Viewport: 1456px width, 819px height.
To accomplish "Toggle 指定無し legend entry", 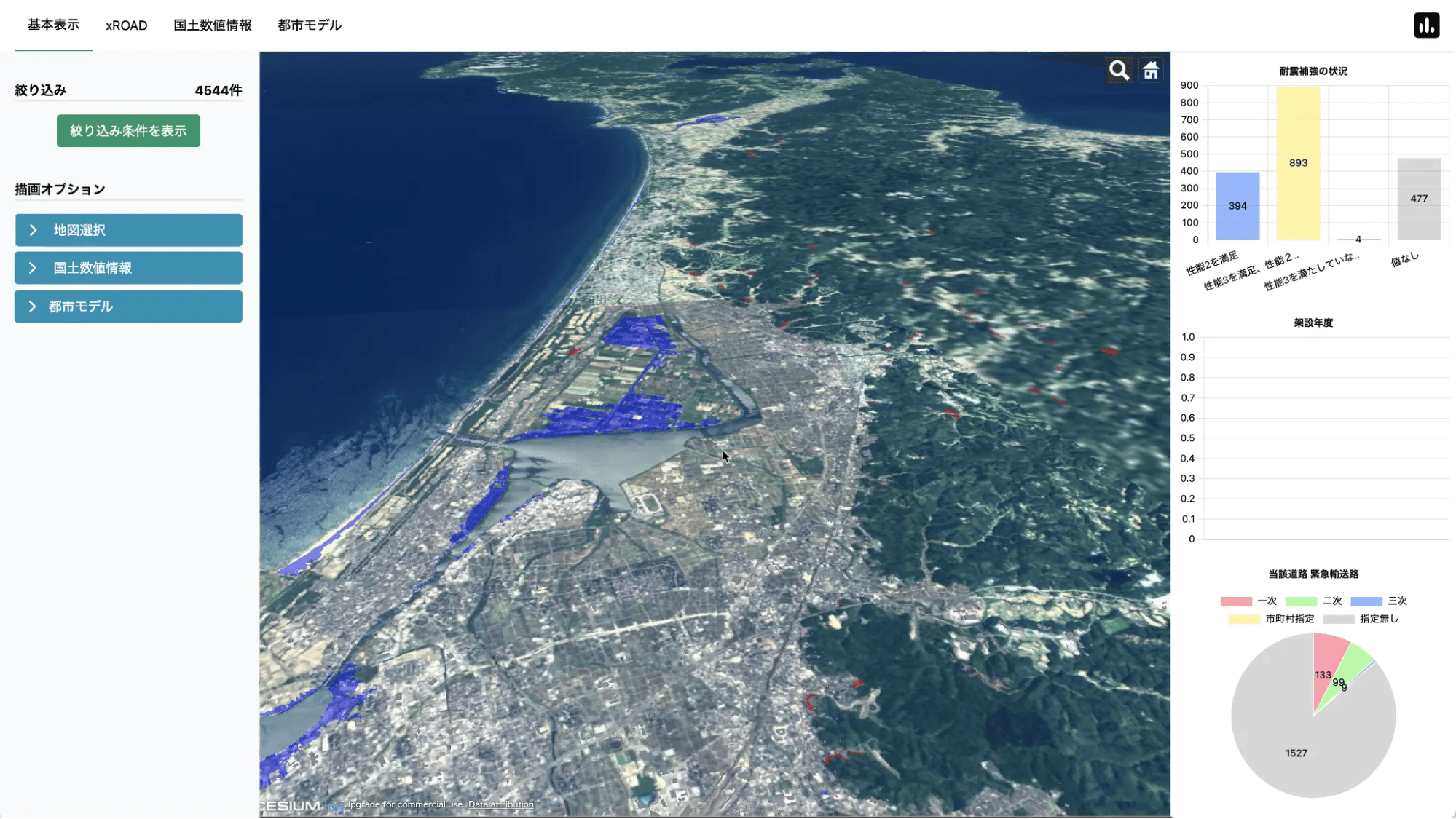I will coord(1360,619).
